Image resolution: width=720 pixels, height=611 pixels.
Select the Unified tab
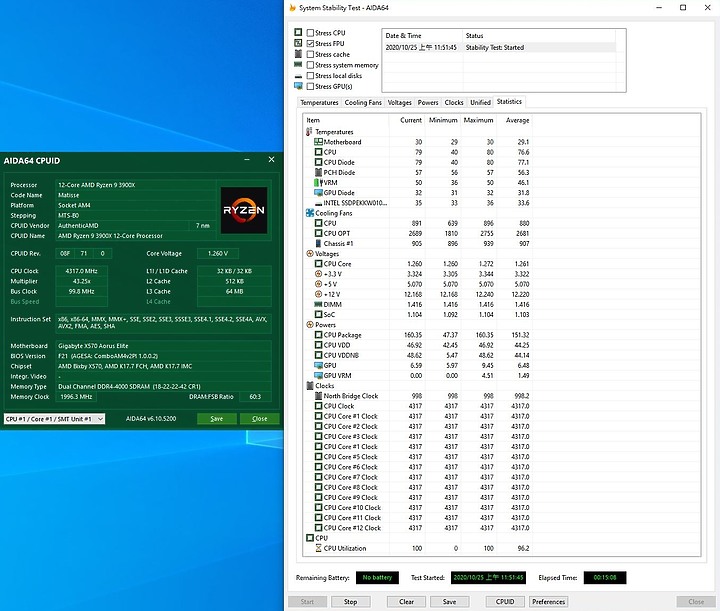pos(480,102)
